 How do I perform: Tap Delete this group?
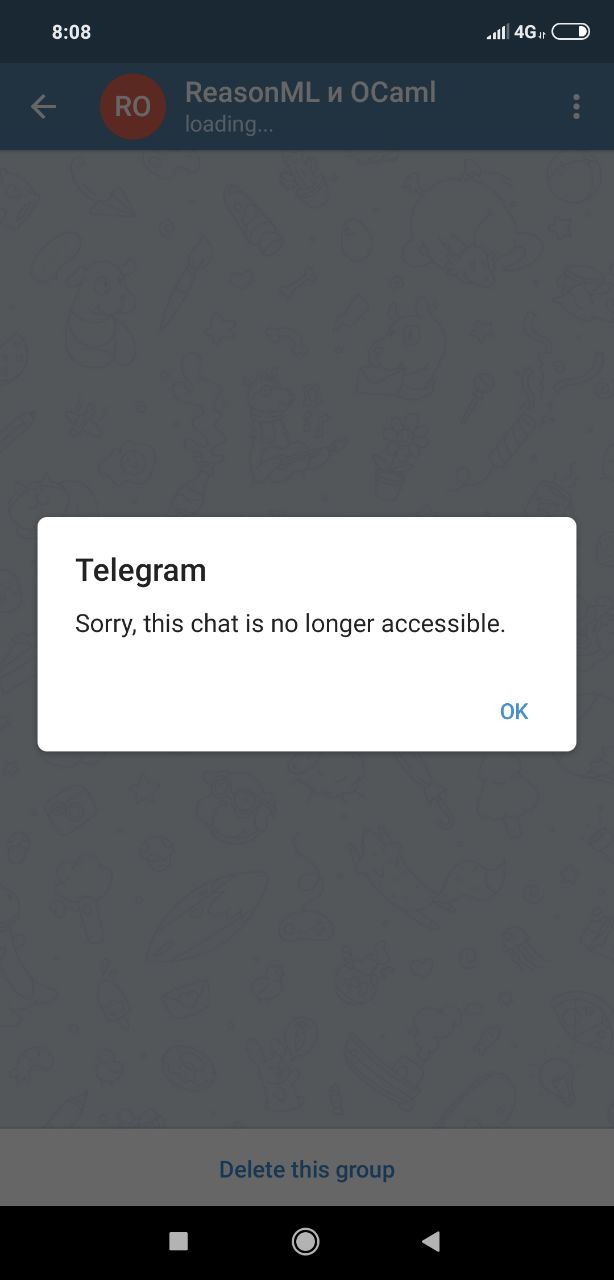point(307,1169)
